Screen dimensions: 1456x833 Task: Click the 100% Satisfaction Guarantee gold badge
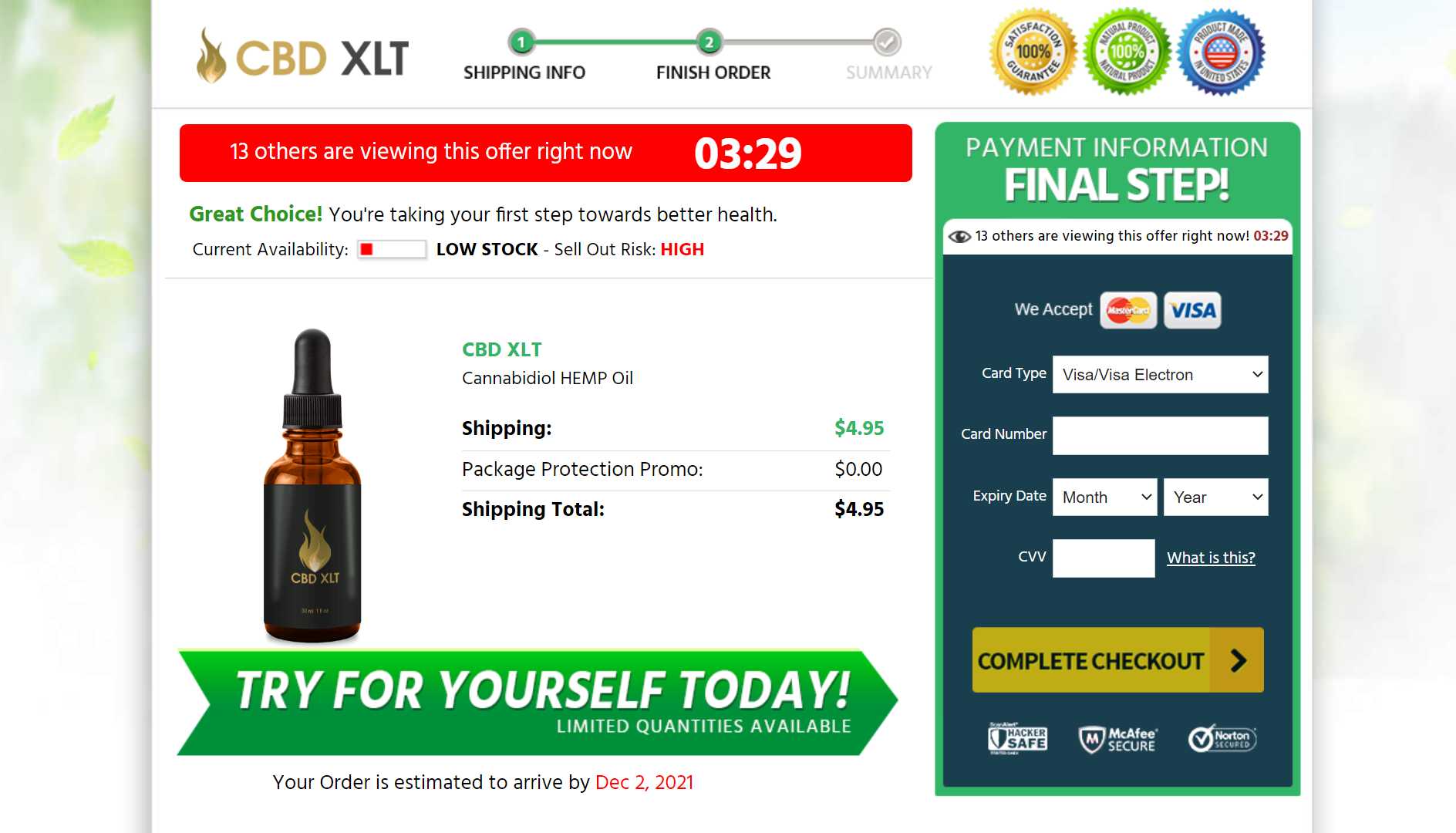click(1033, 52)
